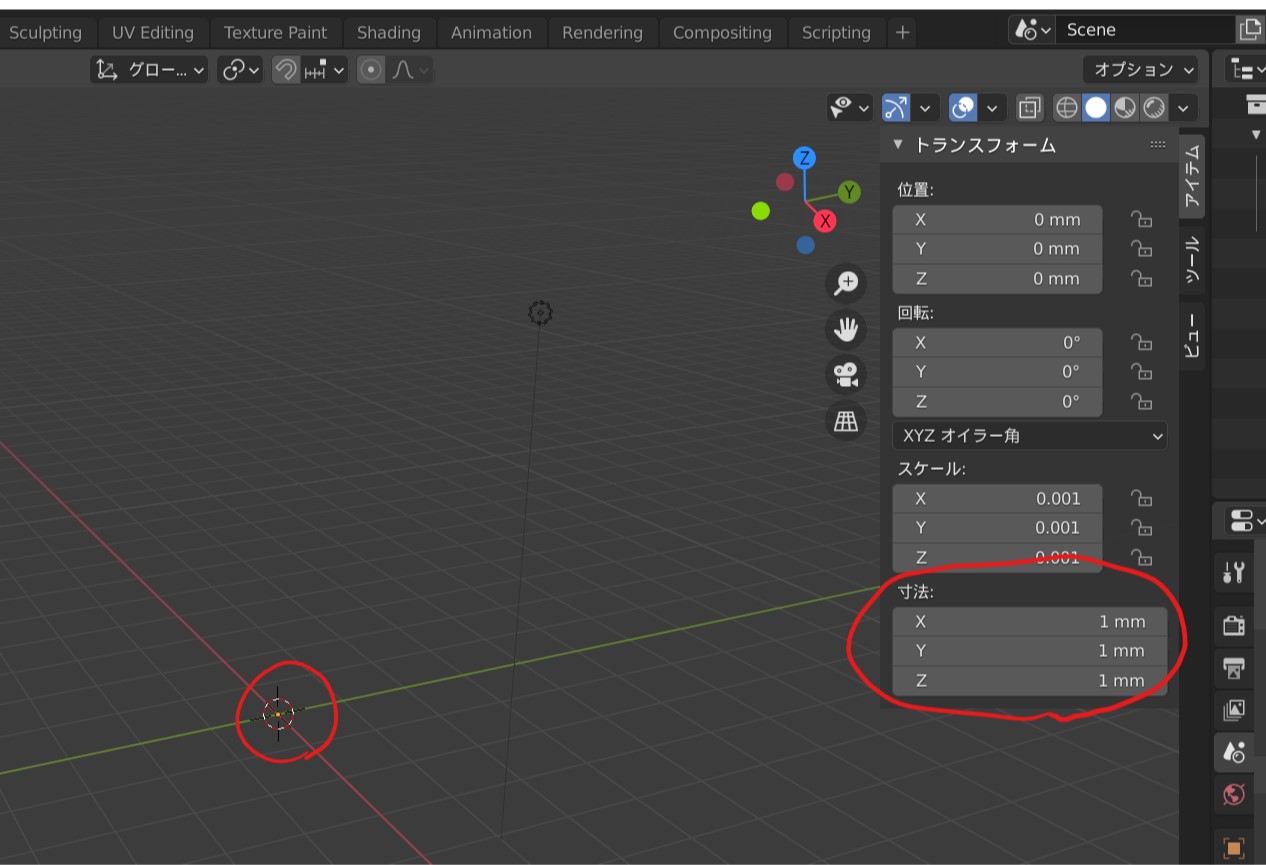The height and width of the screenshot is (865, 1266).
Task: Toggle proportional editing
Action: click(371, 70)
